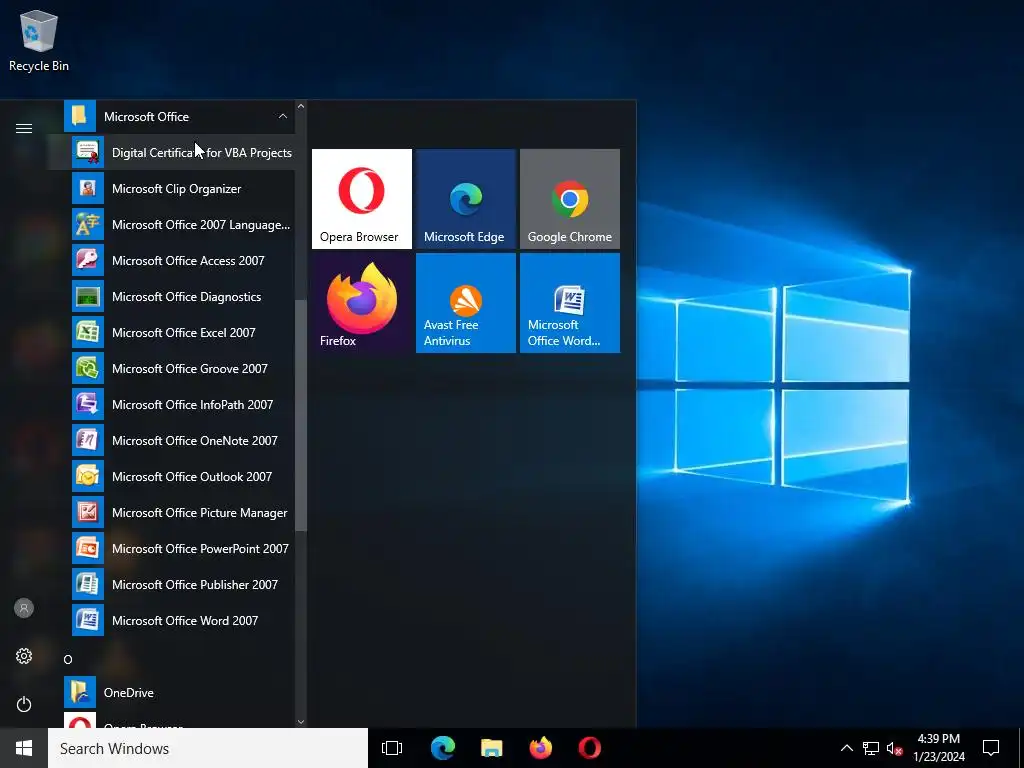
Task: Launch Microsoft Office Outlook 2007 icon
Action: click(x=88, y=476)
